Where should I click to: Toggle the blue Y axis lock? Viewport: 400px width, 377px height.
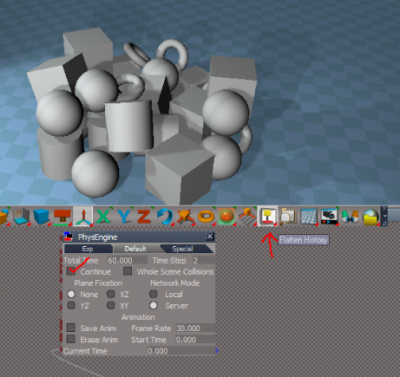point(124,217)
